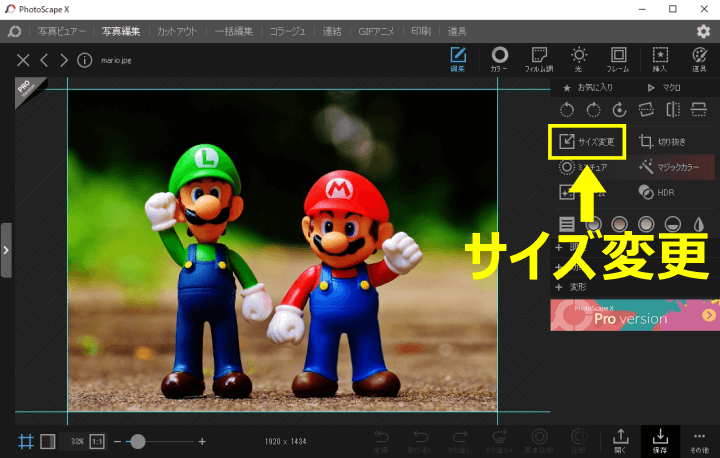This screenshot has width=720, height=458.
Task: Switch to カットアウト (Cutout) tab
Action: click(x=177, y=31)
